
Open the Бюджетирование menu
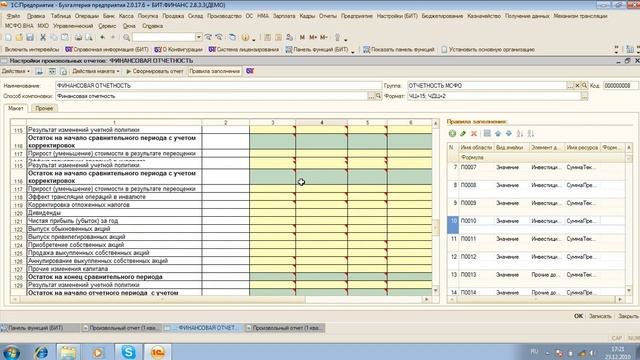click(x=442, y=16)
